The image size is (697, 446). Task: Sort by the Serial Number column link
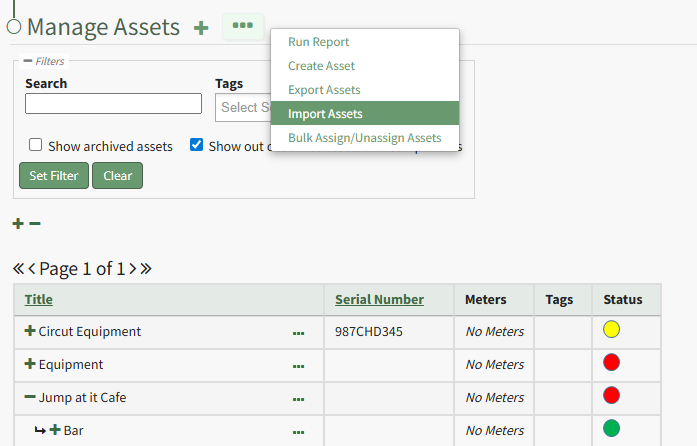379,299
